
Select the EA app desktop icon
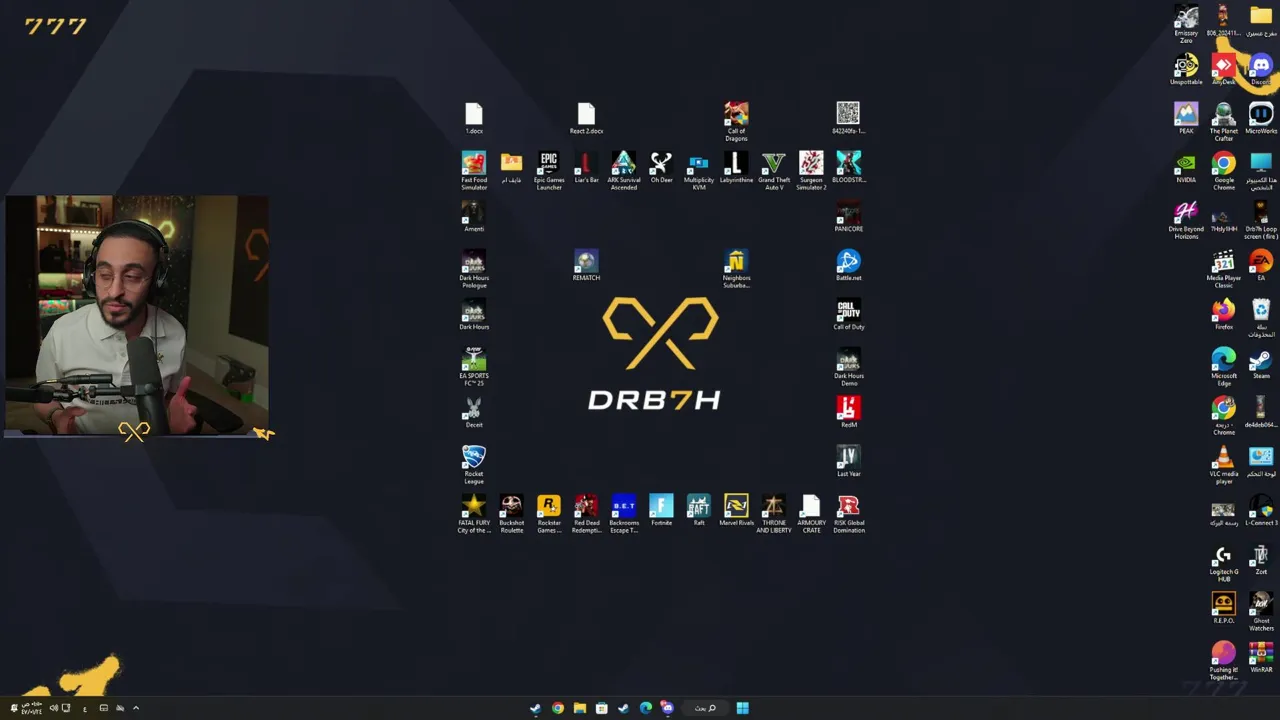click(1261, 265)
